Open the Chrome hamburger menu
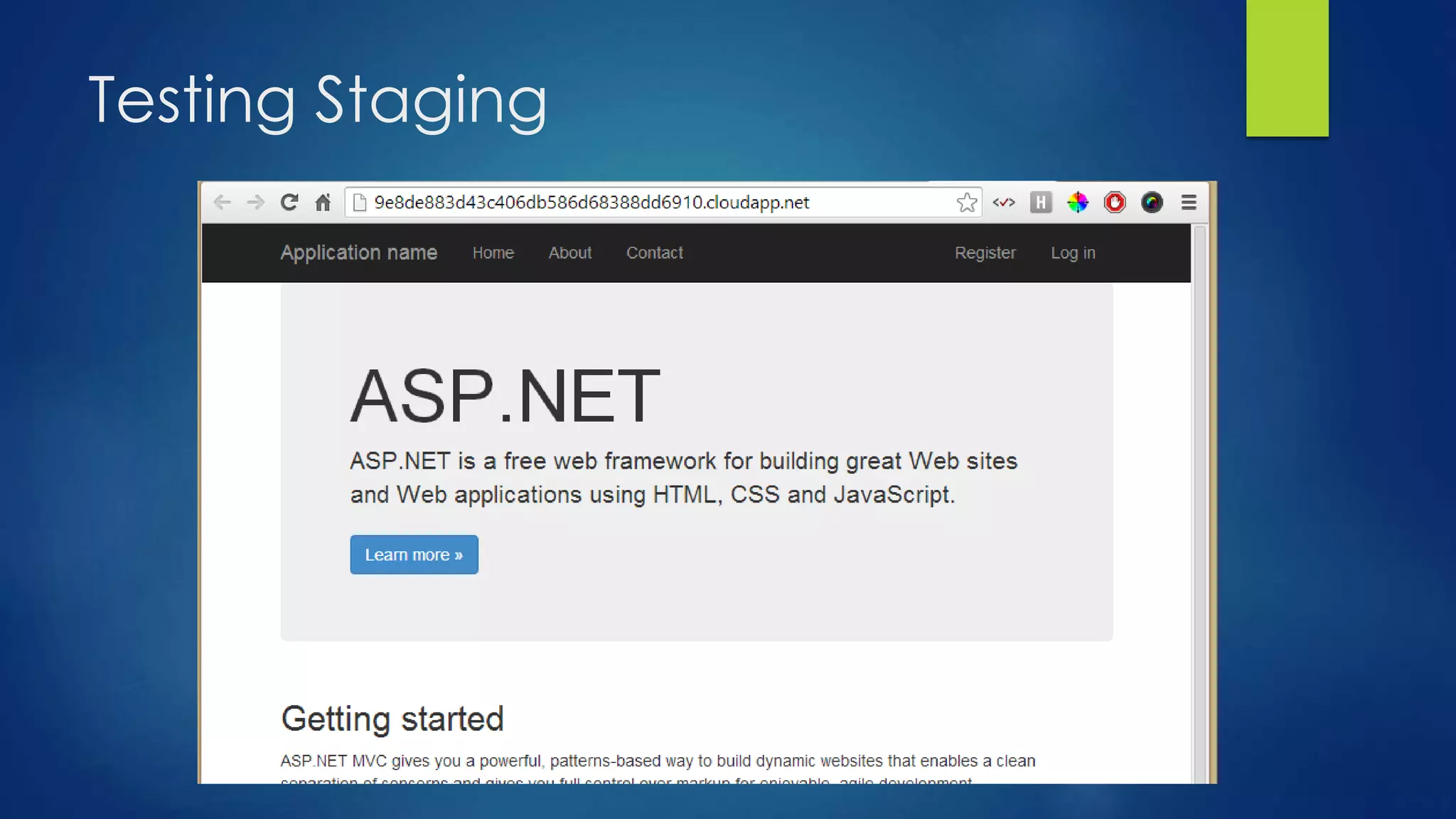Viewport: 1456px width, 819px height. coord(1189,203)
